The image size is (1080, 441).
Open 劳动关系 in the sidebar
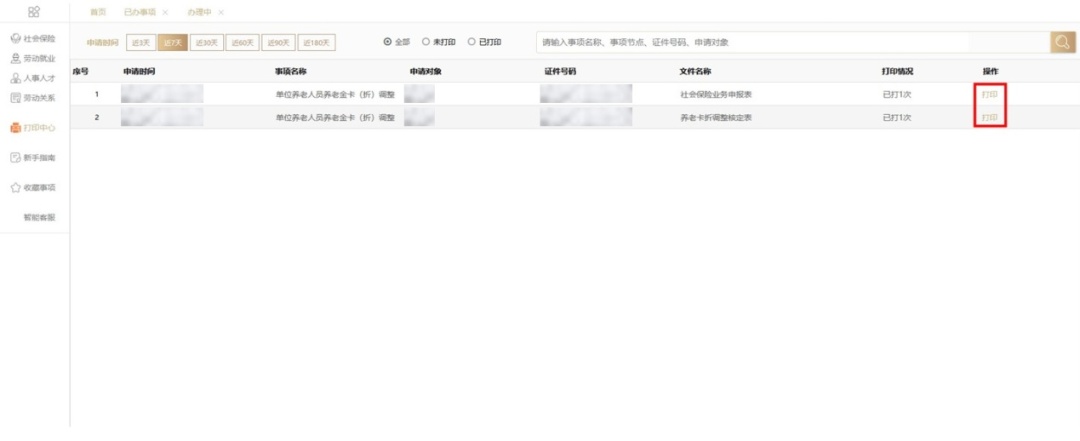33,98
